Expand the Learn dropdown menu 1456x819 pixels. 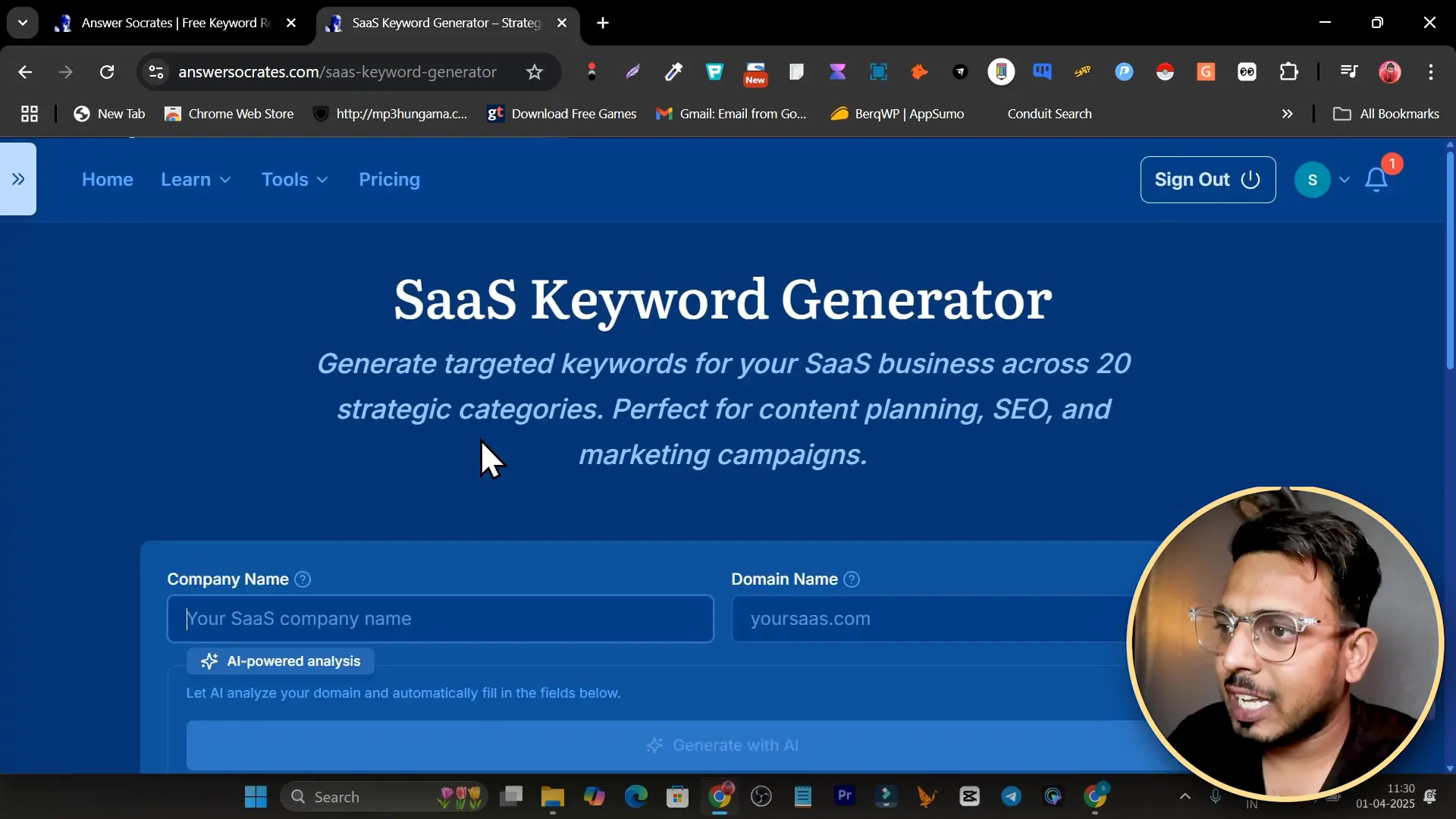pos(196,180)
